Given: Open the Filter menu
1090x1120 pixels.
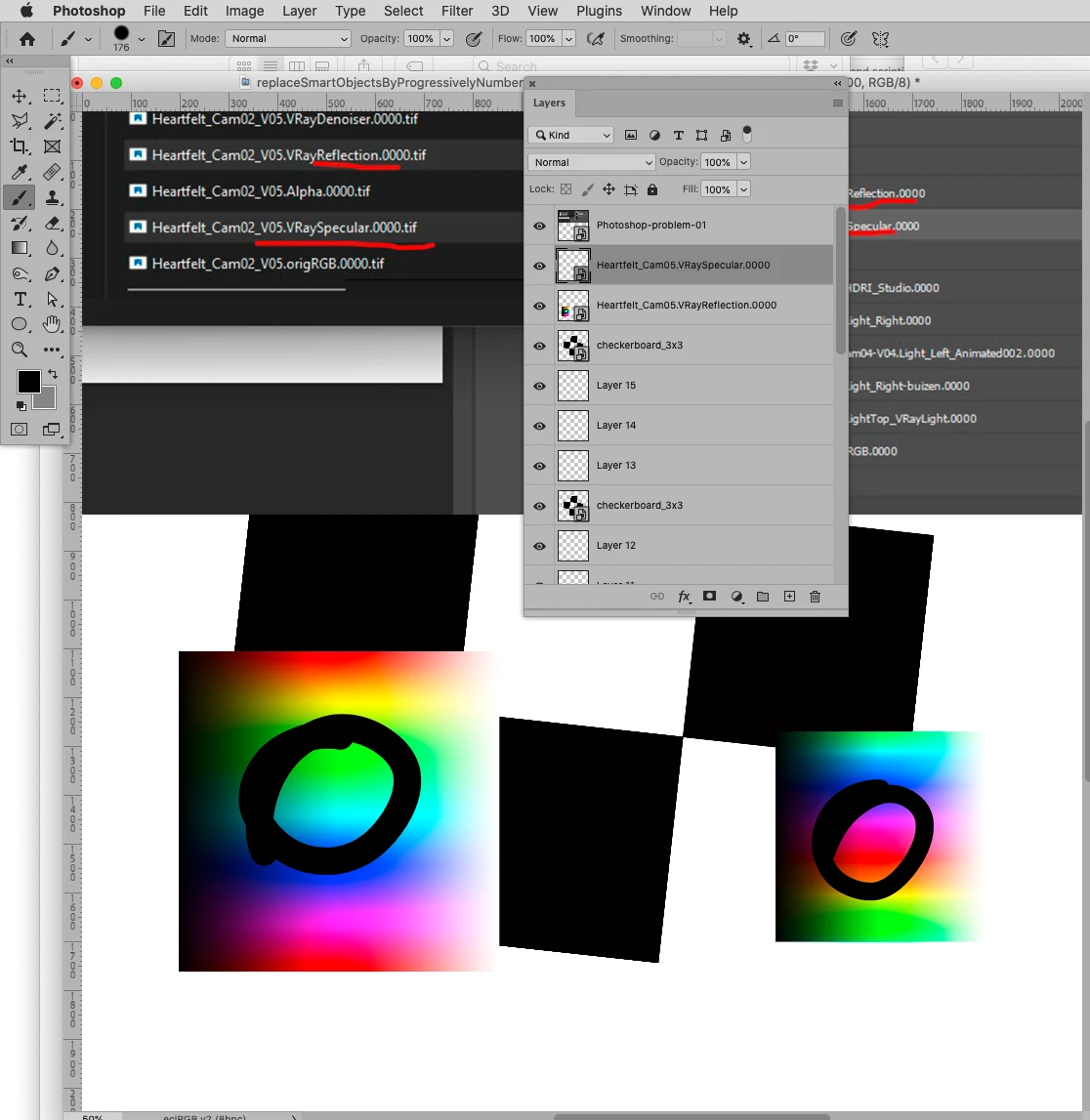Looking at the screenshot, I should pos(457,11).
